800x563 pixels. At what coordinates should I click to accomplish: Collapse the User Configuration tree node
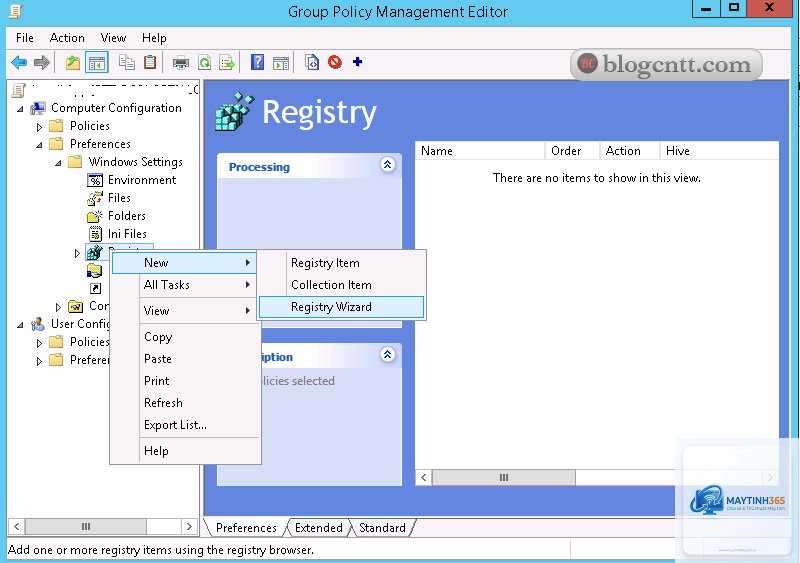(x=20, y=325)
